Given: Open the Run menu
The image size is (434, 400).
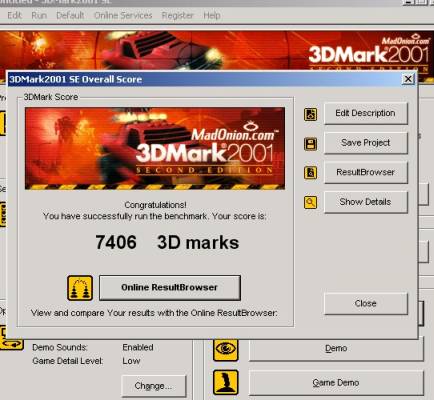Looking at the screenshot, I should tap(39, 15).
